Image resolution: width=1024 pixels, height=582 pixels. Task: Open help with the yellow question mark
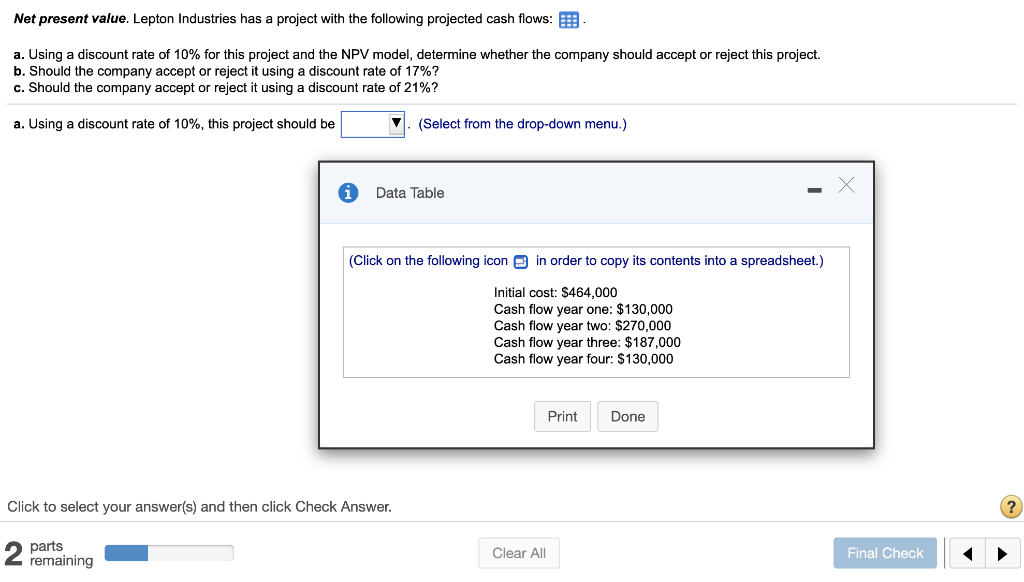coord(1011,507)
